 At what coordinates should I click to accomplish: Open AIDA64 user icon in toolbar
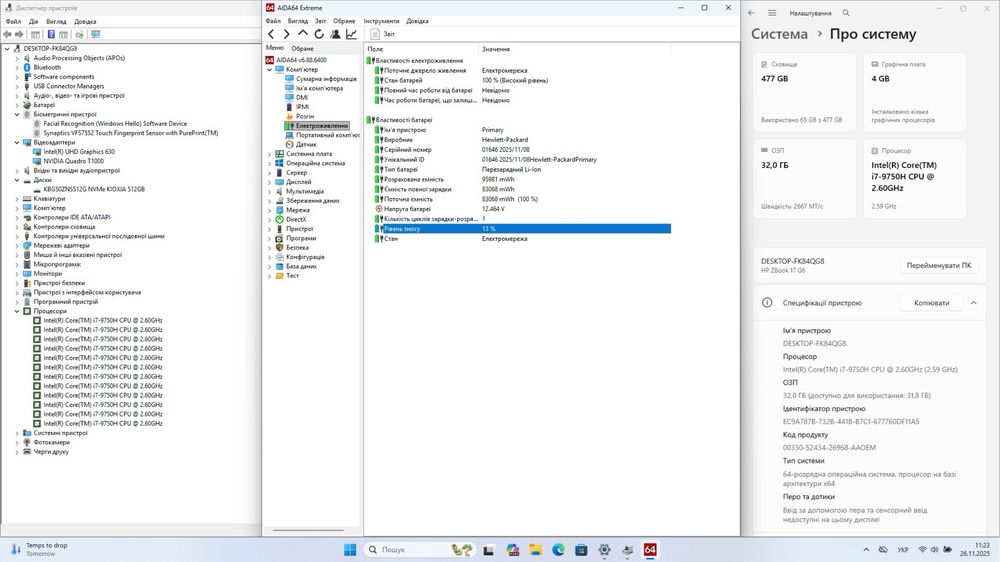(x=335, y=34)
